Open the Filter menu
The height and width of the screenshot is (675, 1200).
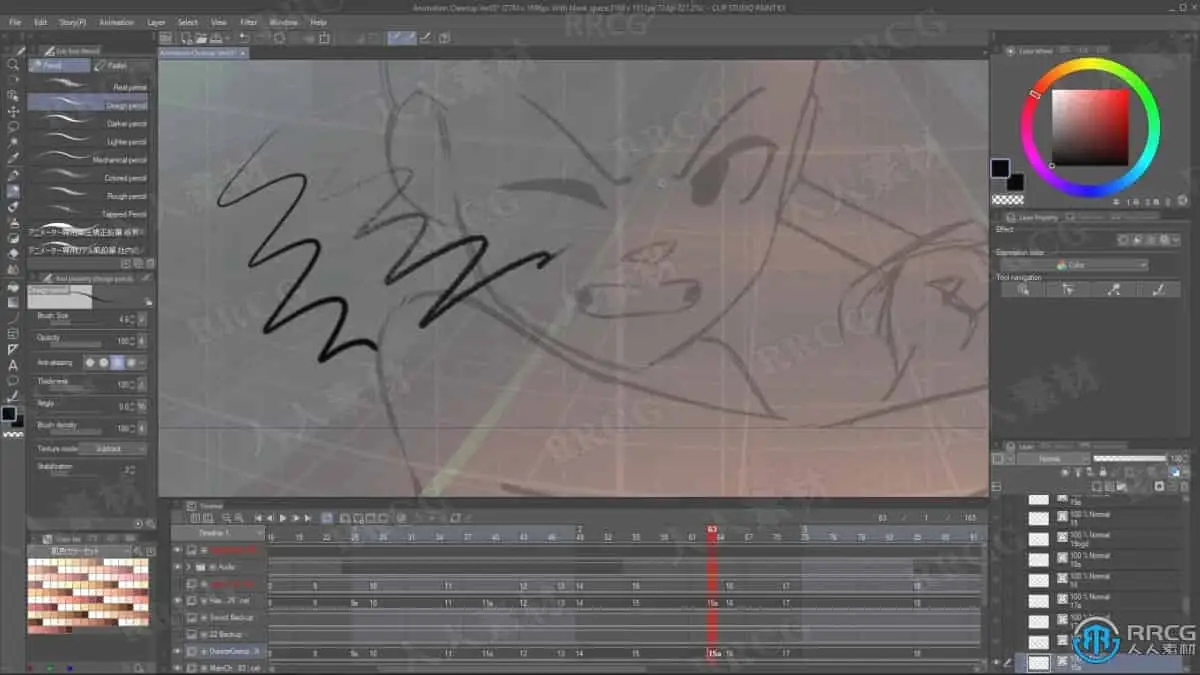(248, 21)
